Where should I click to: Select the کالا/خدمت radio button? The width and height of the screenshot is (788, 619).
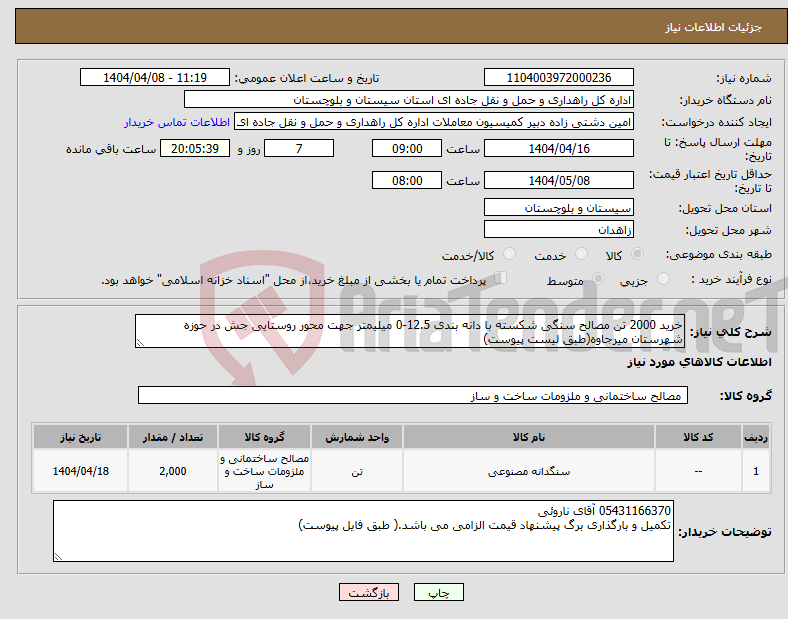[x=509, y=254]
